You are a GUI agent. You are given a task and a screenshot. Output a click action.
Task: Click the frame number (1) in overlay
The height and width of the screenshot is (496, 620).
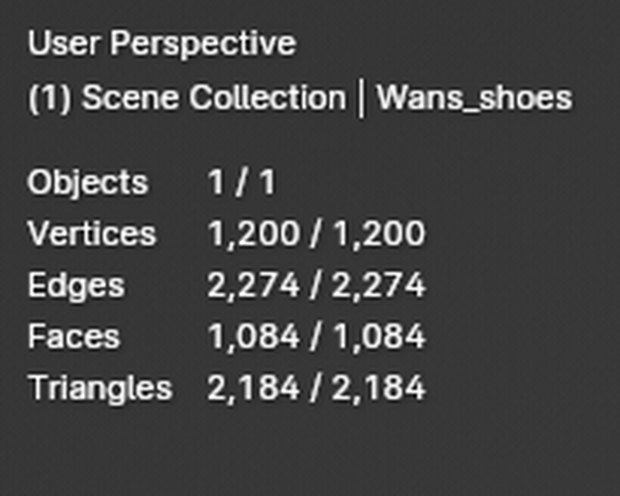point(50,98)
